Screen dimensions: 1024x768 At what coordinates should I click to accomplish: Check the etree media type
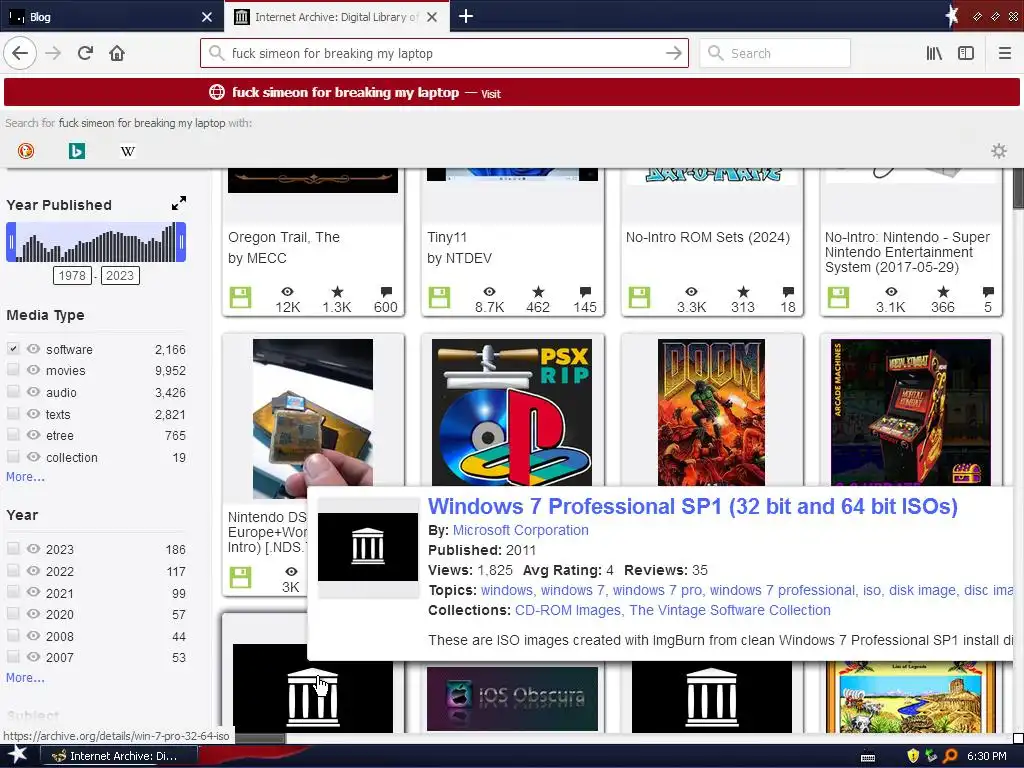coord(12,434)
